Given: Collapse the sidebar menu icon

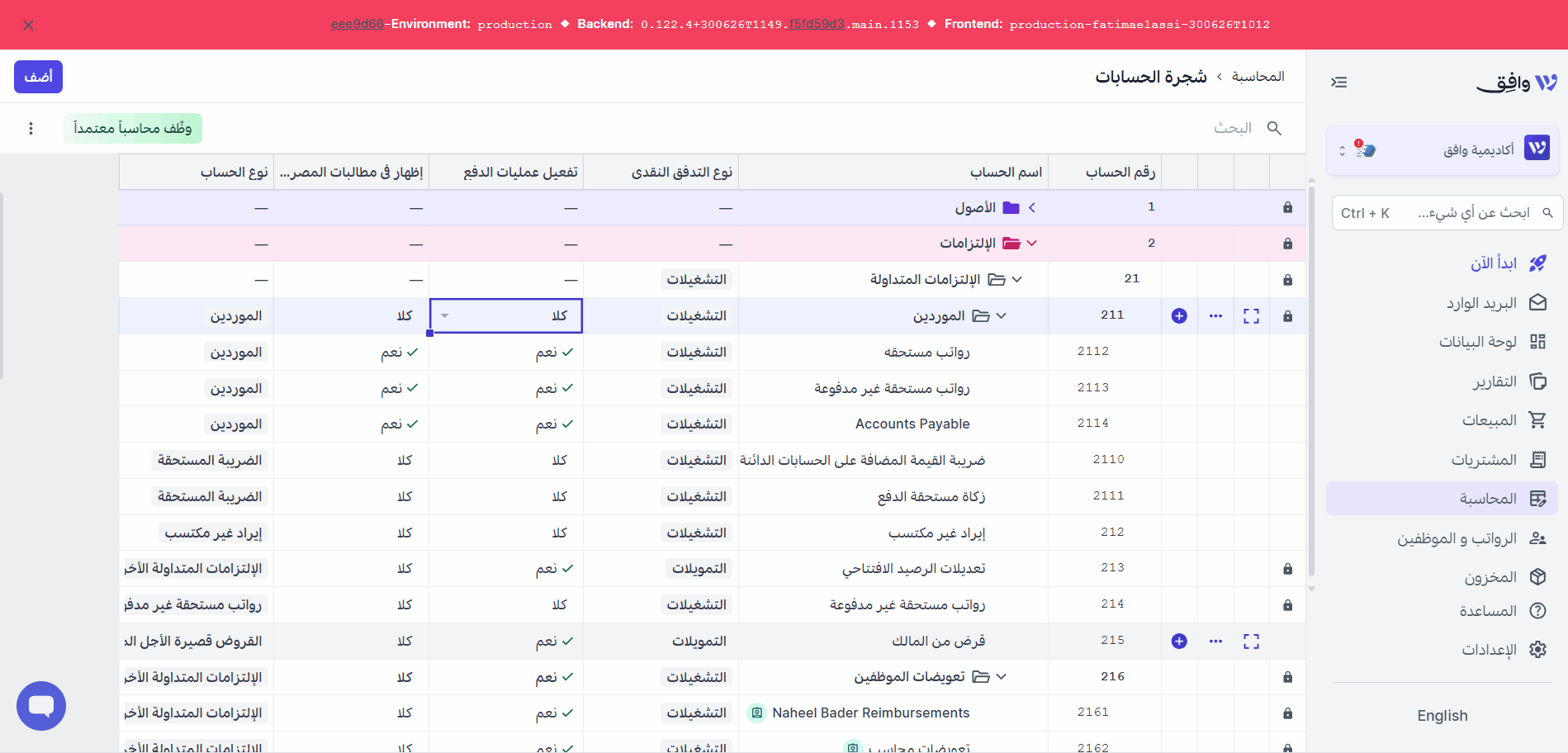Looking at the screenshot, I should pyautogui.click(x=1339, y=82).
